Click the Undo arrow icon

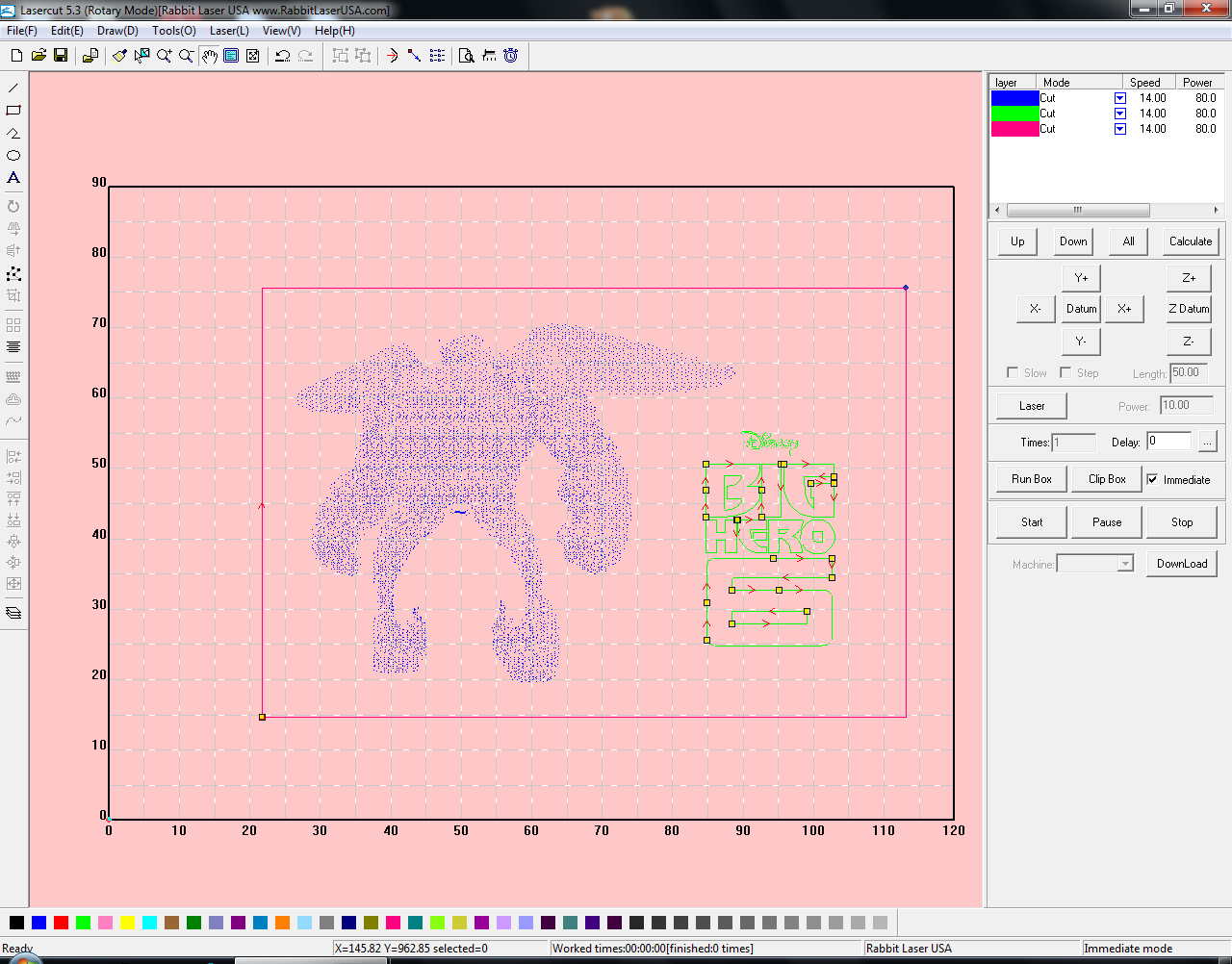tap(283, 56)
